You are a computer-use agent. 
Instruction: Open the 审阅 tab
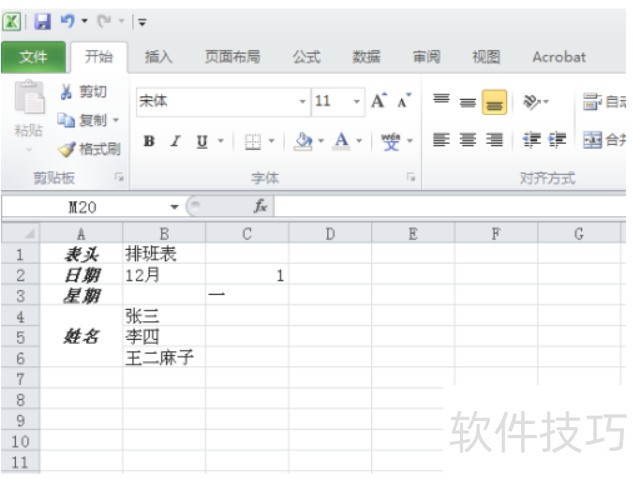(x=426, y=57)
